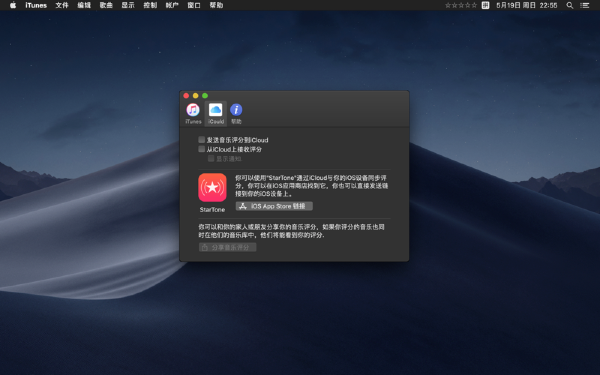
Task: Open the 歌曲 menu
Action: pos(106,5)
